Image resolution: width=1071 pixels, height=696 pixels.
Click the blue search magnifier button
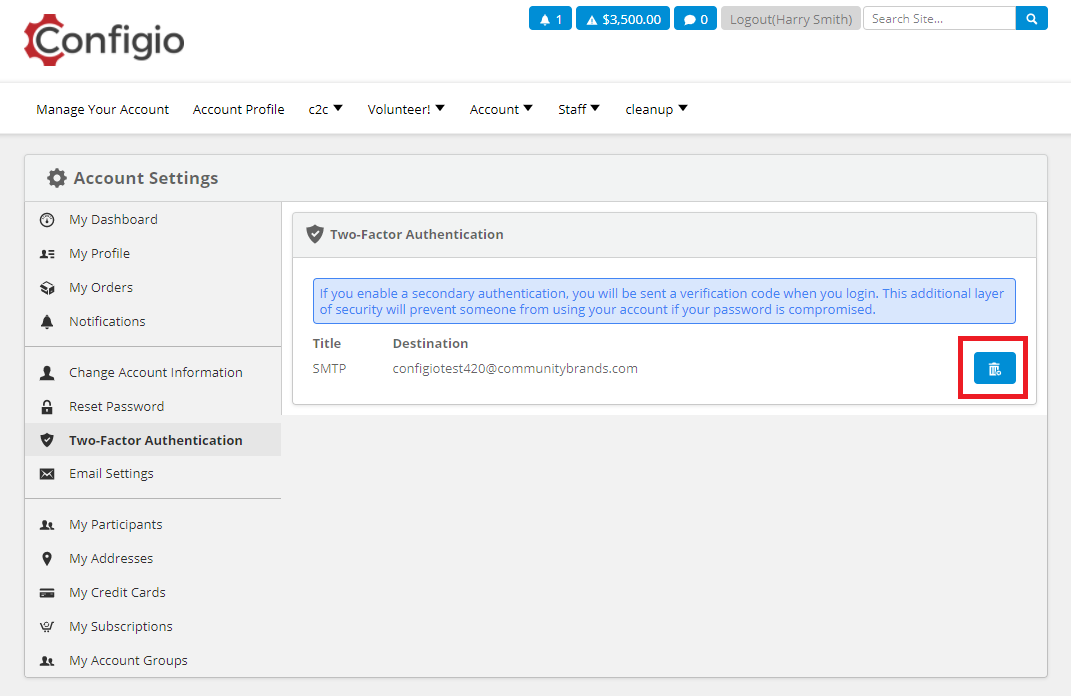(x=1031, y=18)
